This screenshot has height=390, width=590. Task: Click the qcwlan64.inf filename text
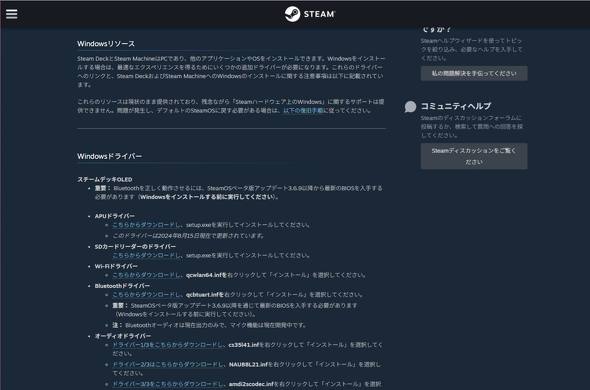click(204, 275)
